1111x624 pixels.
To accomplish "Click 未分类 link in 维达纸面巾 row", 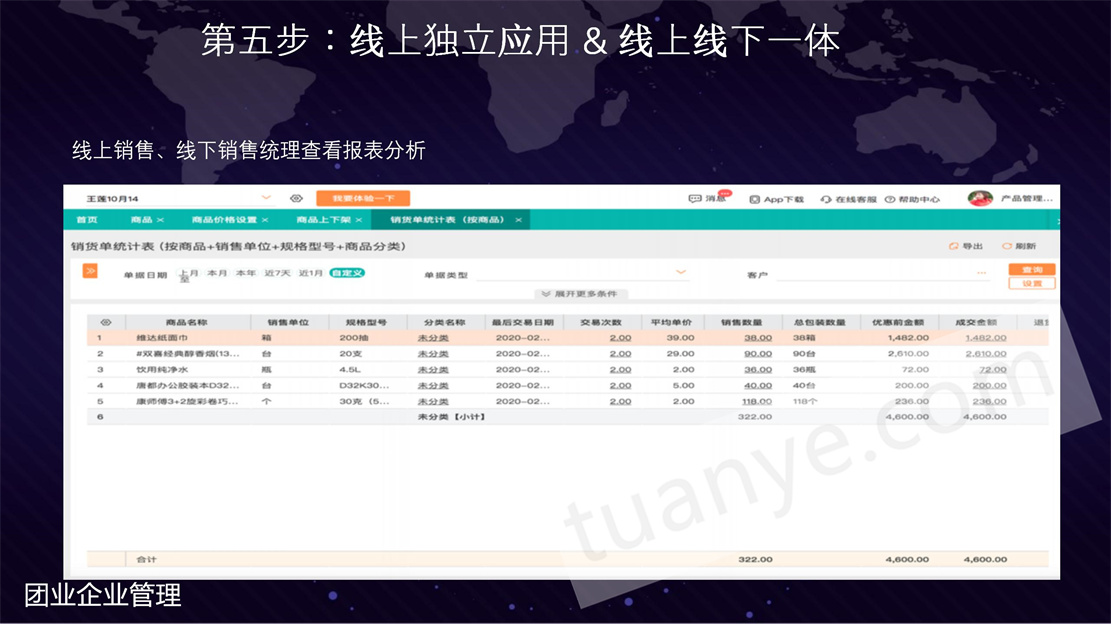I will (x=433, y=338).
